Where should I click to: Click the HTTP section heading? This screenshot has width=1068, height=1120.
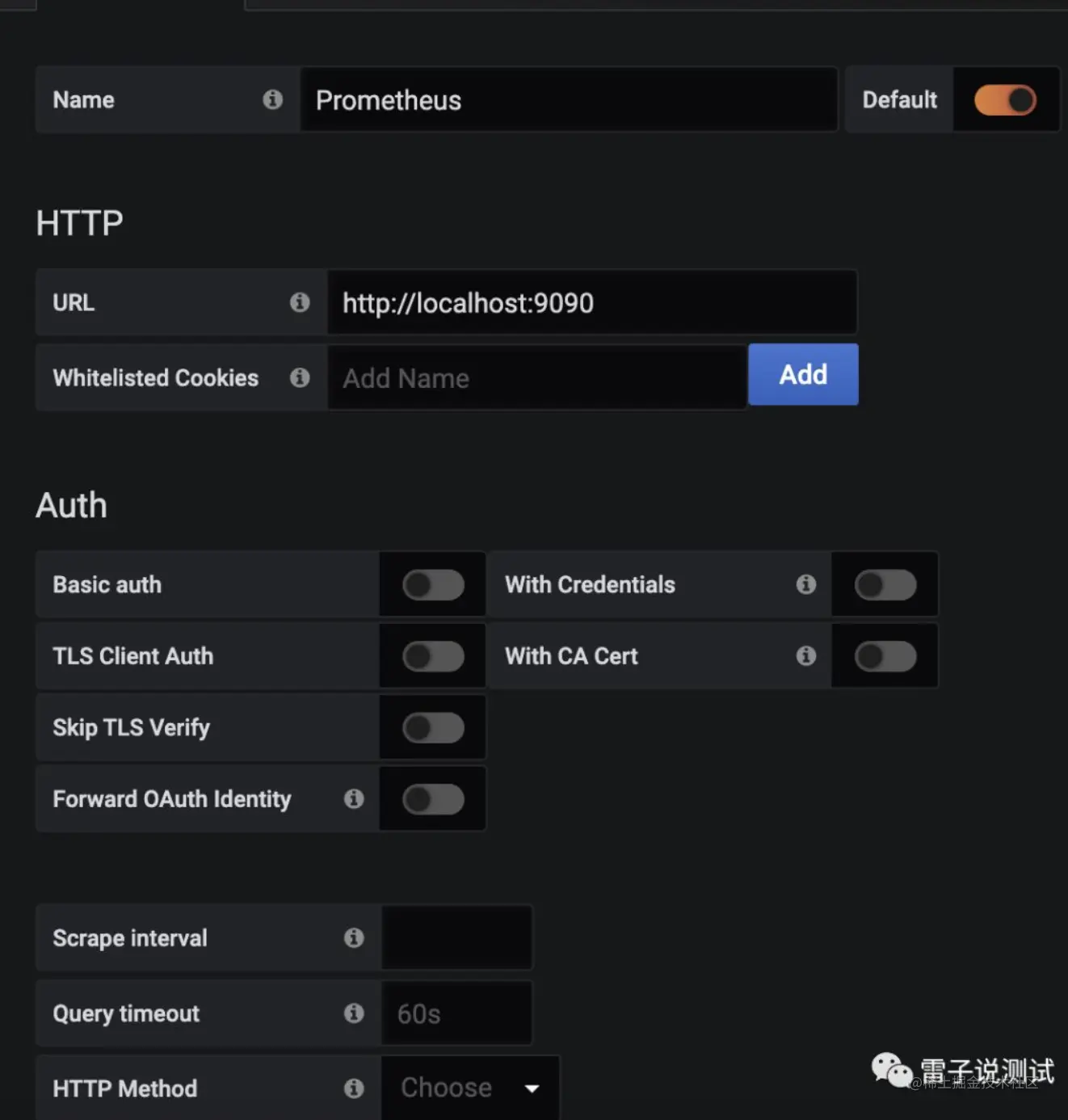click(x=79, y=223)
